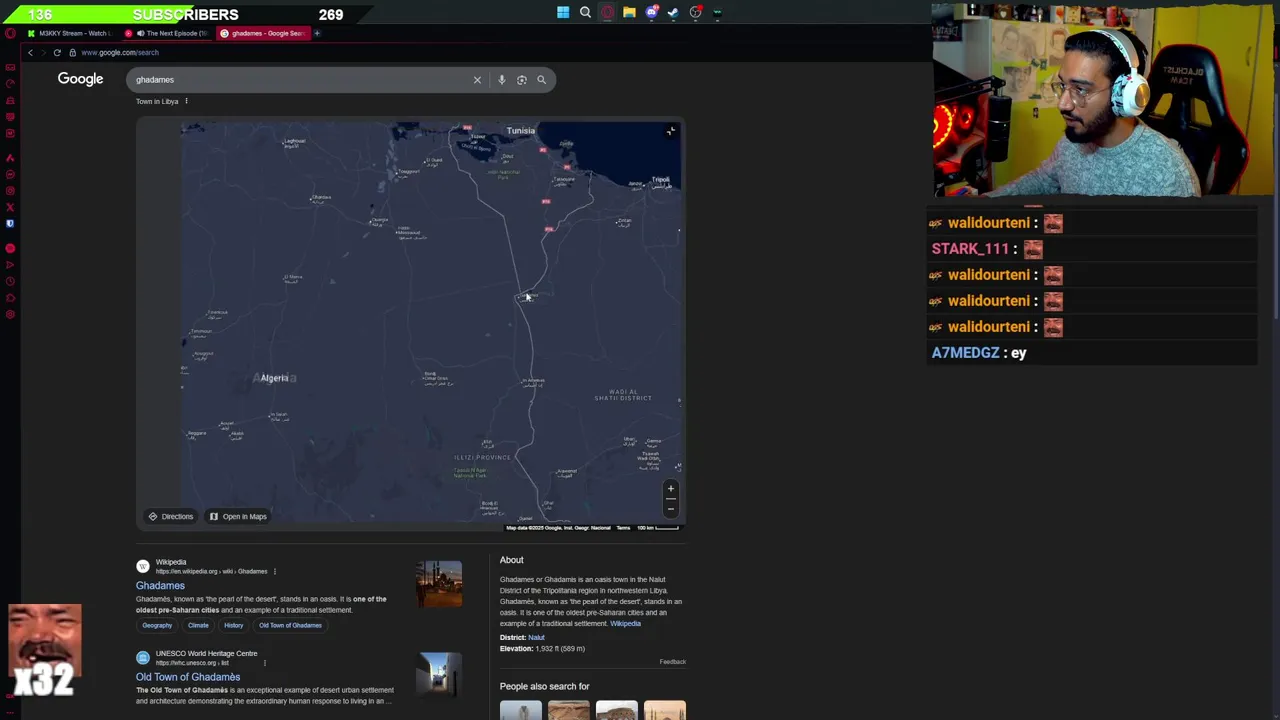Open more options next to Town in Libya

click(x=186, y=101)
